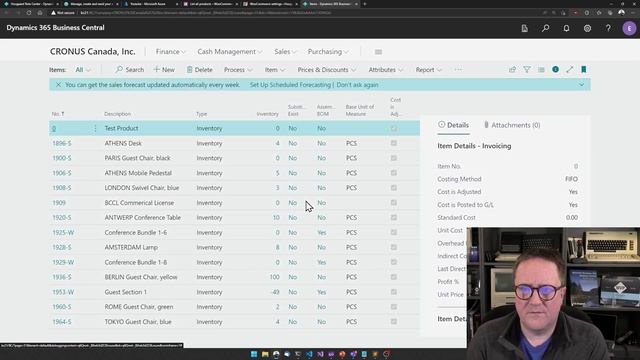This screenshot has height=360, width=640.
Task: Reload the browser page
Action: (x=29, y=13)
